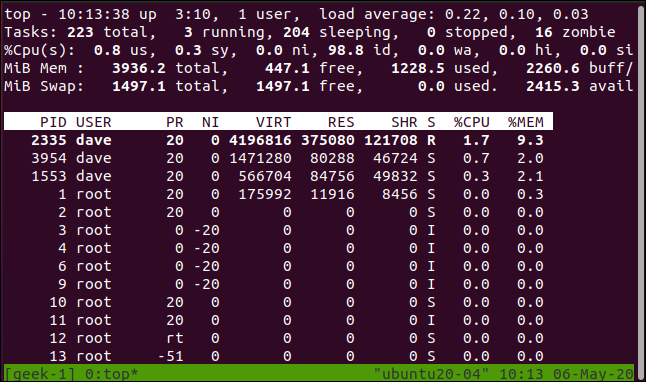Click the process row with priority -51
This screenshot has height=382, width=646.
279,356
